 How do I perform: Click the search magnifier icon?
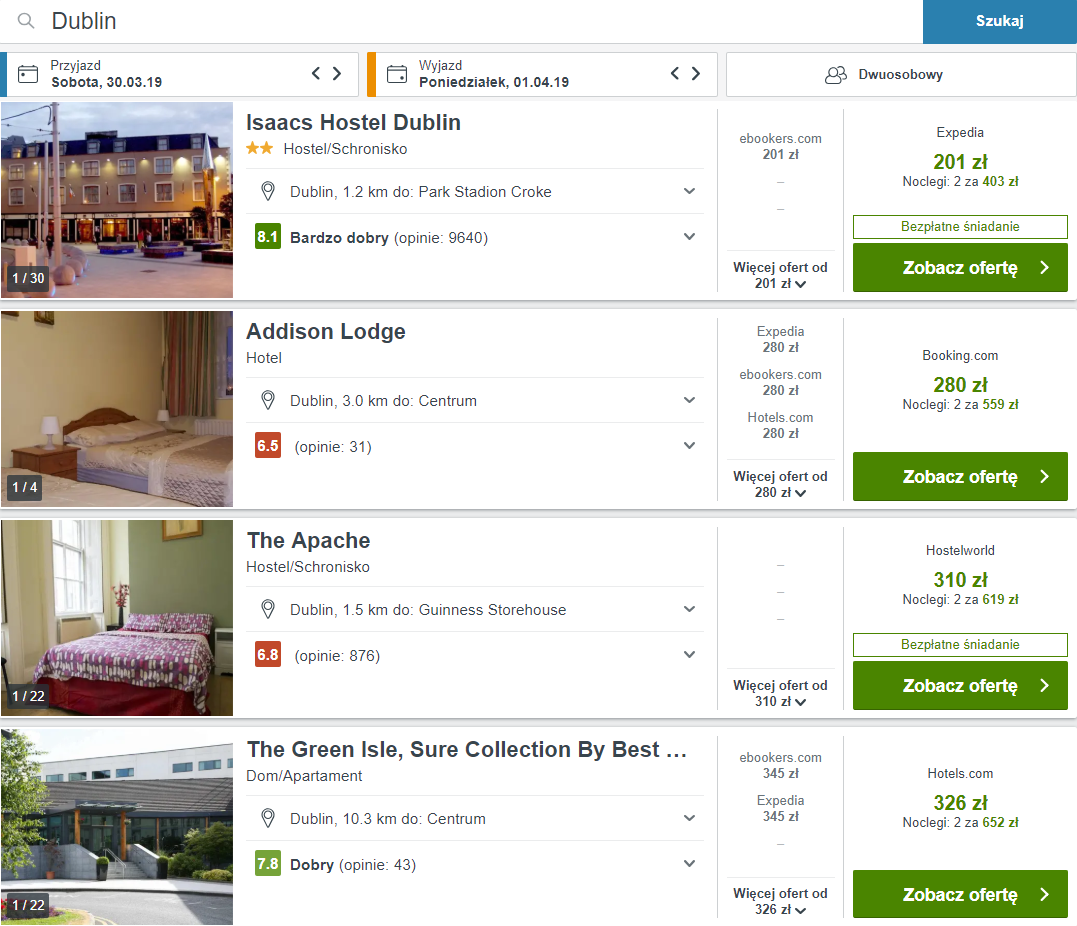pyautogui.click(x=26, y=21)
